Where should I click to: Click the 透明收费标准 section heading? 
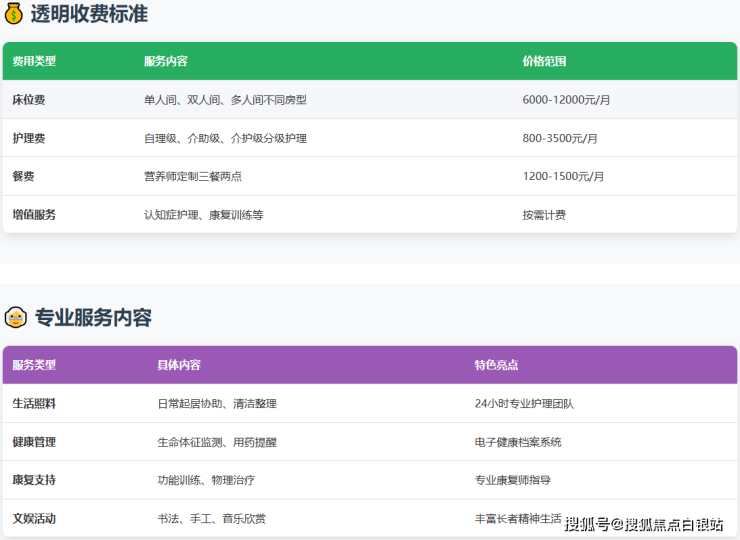[90, 15]
